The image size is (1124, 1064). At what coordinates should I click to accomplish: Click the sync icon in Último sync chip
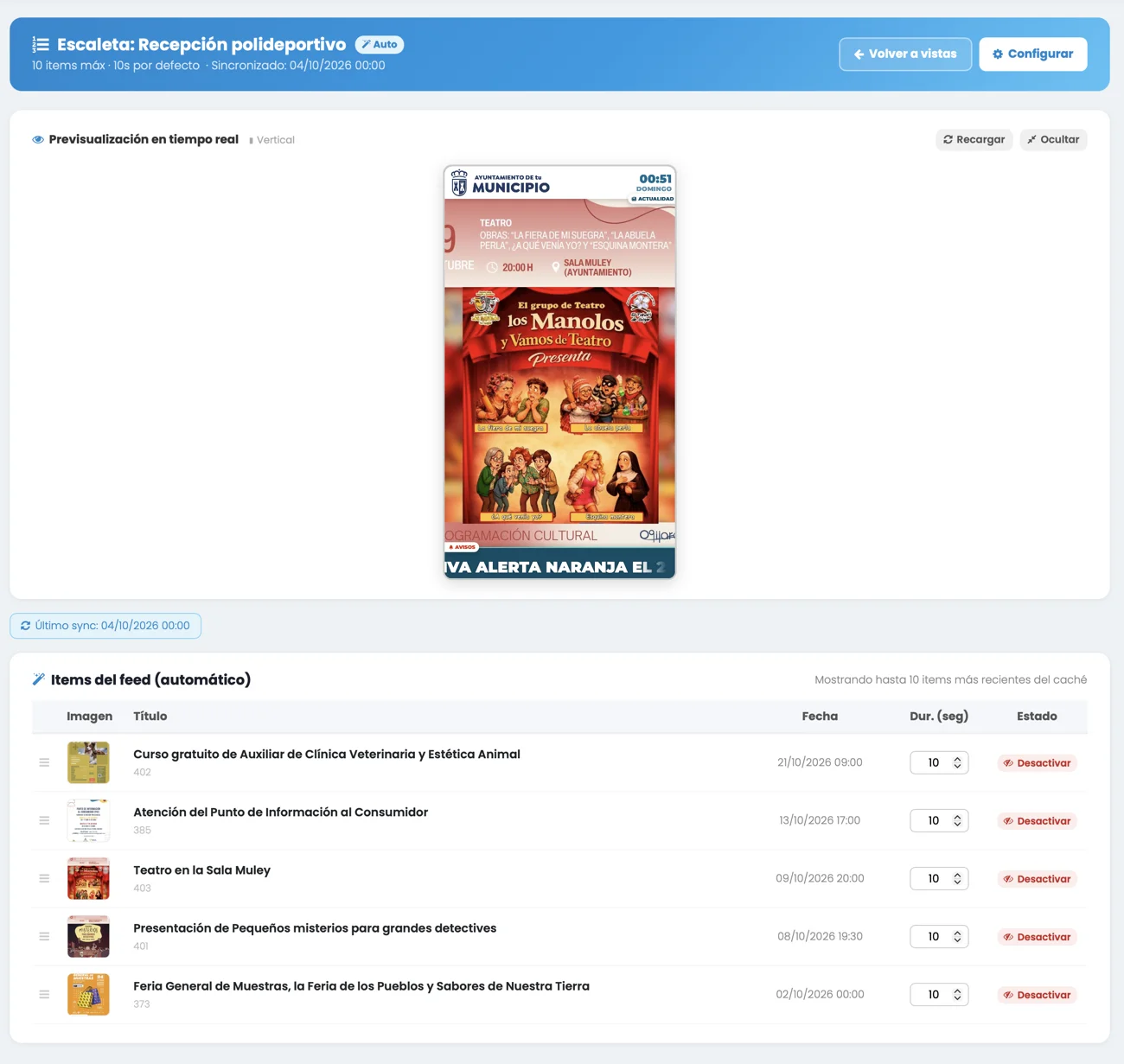coord(26,626)
